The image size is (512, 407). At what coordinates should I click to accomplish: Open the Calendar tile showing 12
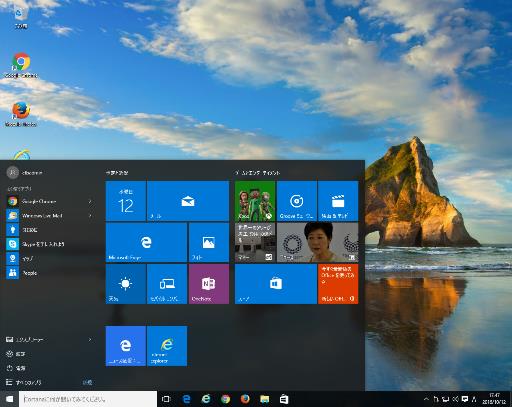(x=126, y=201)
